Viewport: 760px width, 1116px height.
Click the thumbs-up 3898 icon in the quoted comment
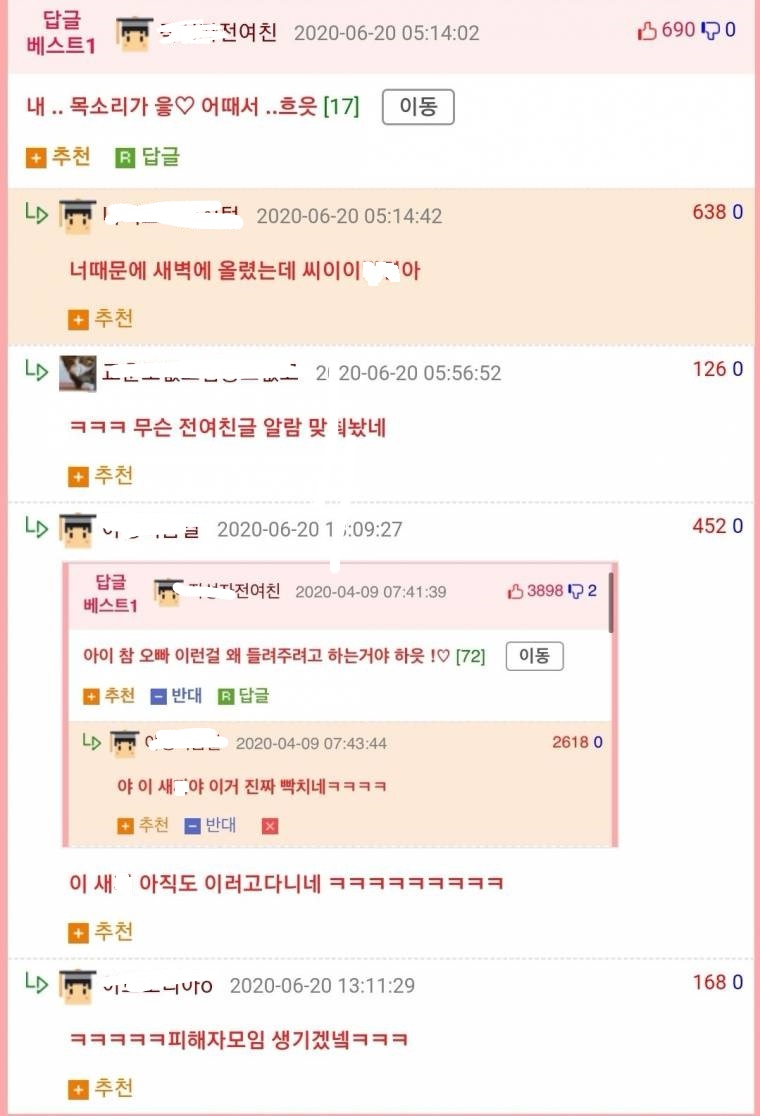click(516, 591)
